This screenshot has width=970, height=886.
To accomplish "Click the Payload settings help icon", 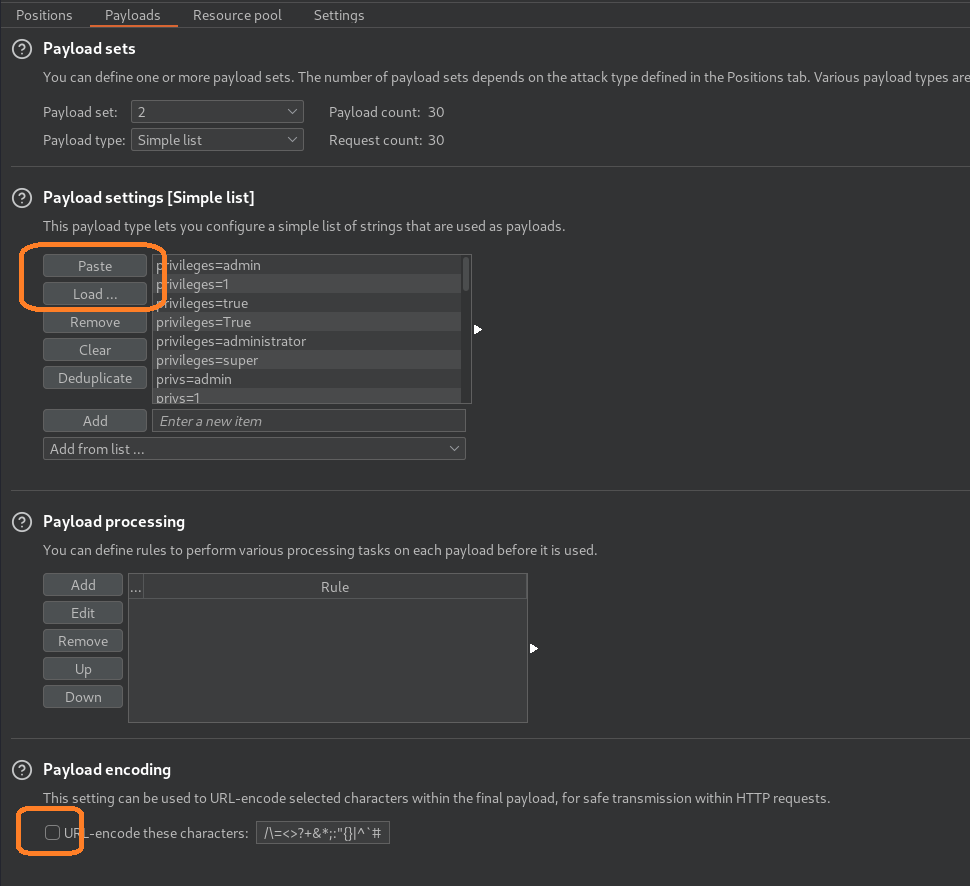I will point(21,197).
